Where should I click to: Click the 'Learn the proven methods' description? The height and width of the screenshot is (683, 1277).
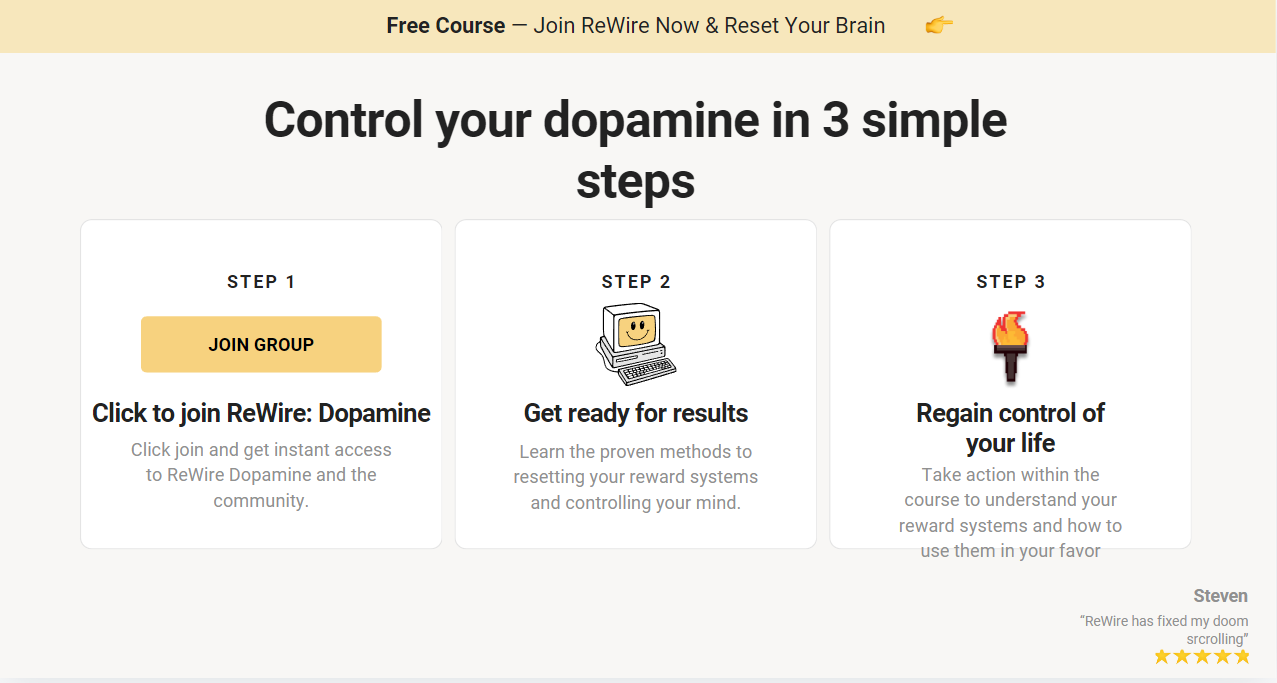pos(636,477)
